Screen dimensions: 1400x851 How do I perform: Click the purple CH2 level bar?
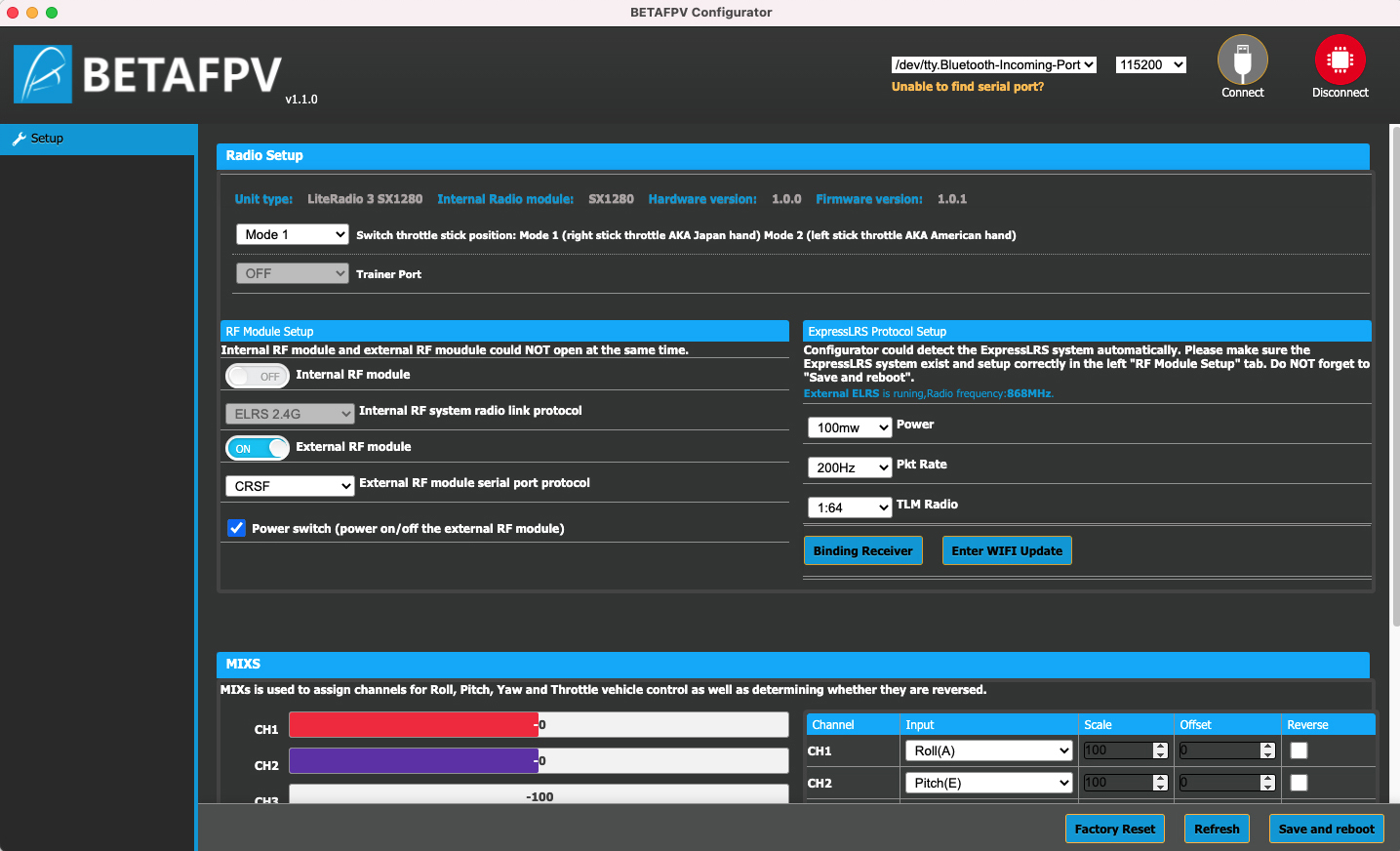(x=414, y=760)
